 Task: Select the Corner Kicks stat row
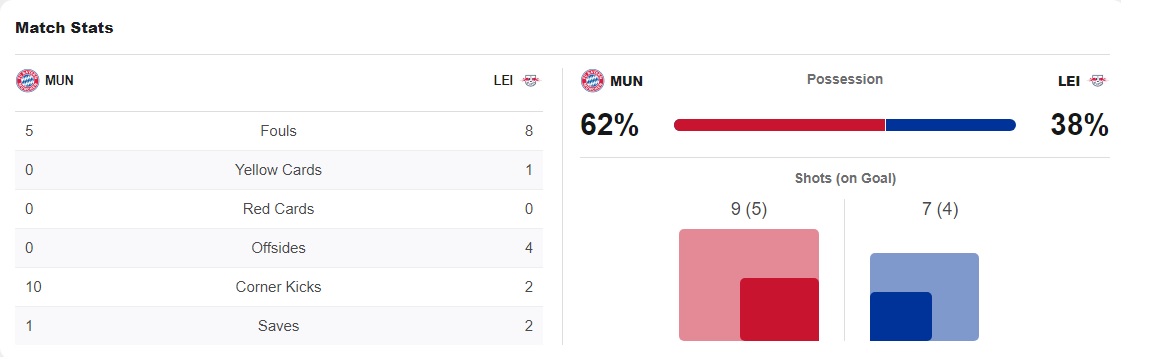pos(279,287)
